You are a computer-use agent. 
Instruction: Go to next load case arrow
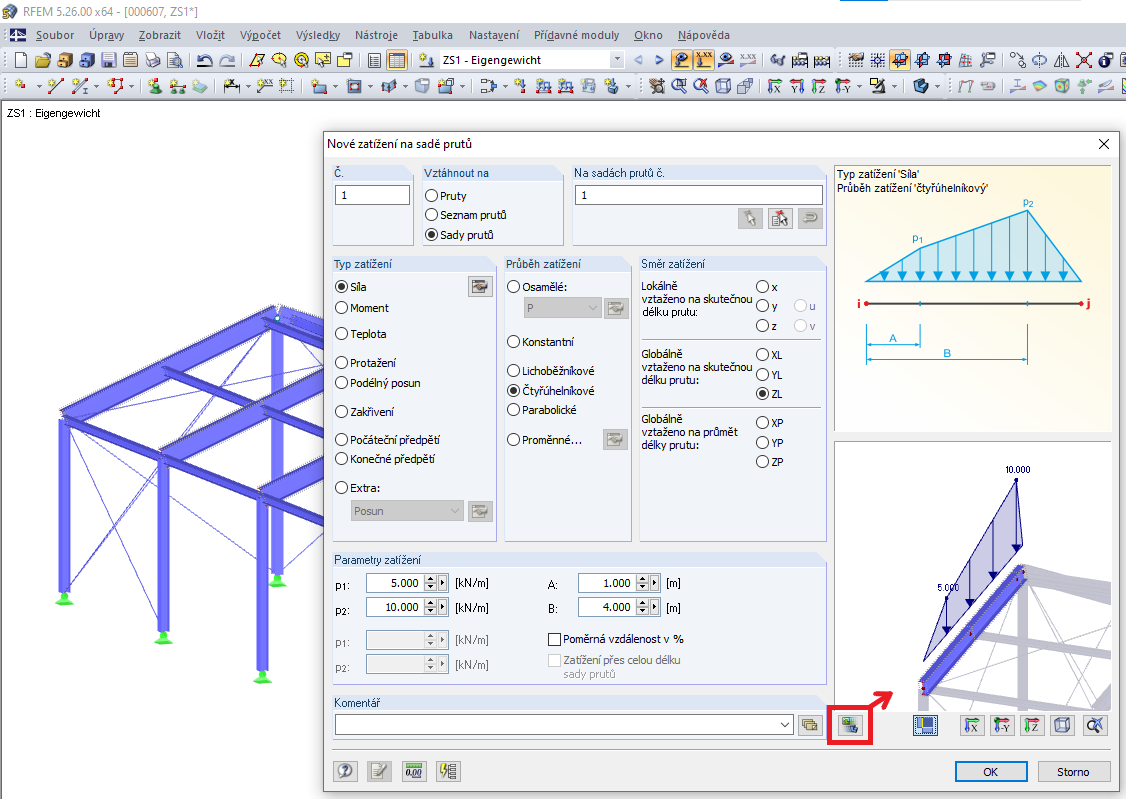tap(659, 60)
